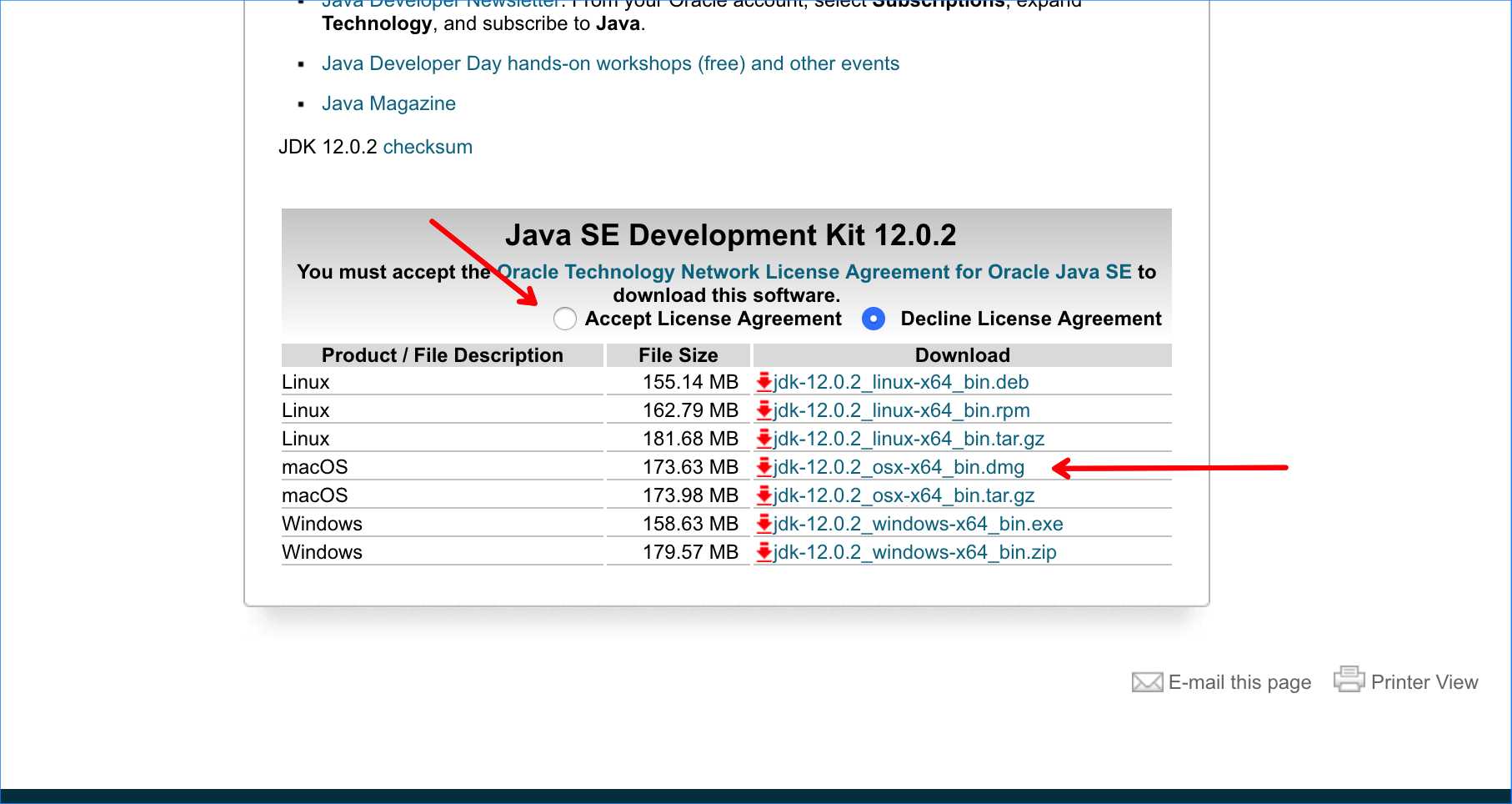1512x804 pixels.
Task: Download jdk-12.0.2_windows-x64_bin.exe
Action: 919,524
